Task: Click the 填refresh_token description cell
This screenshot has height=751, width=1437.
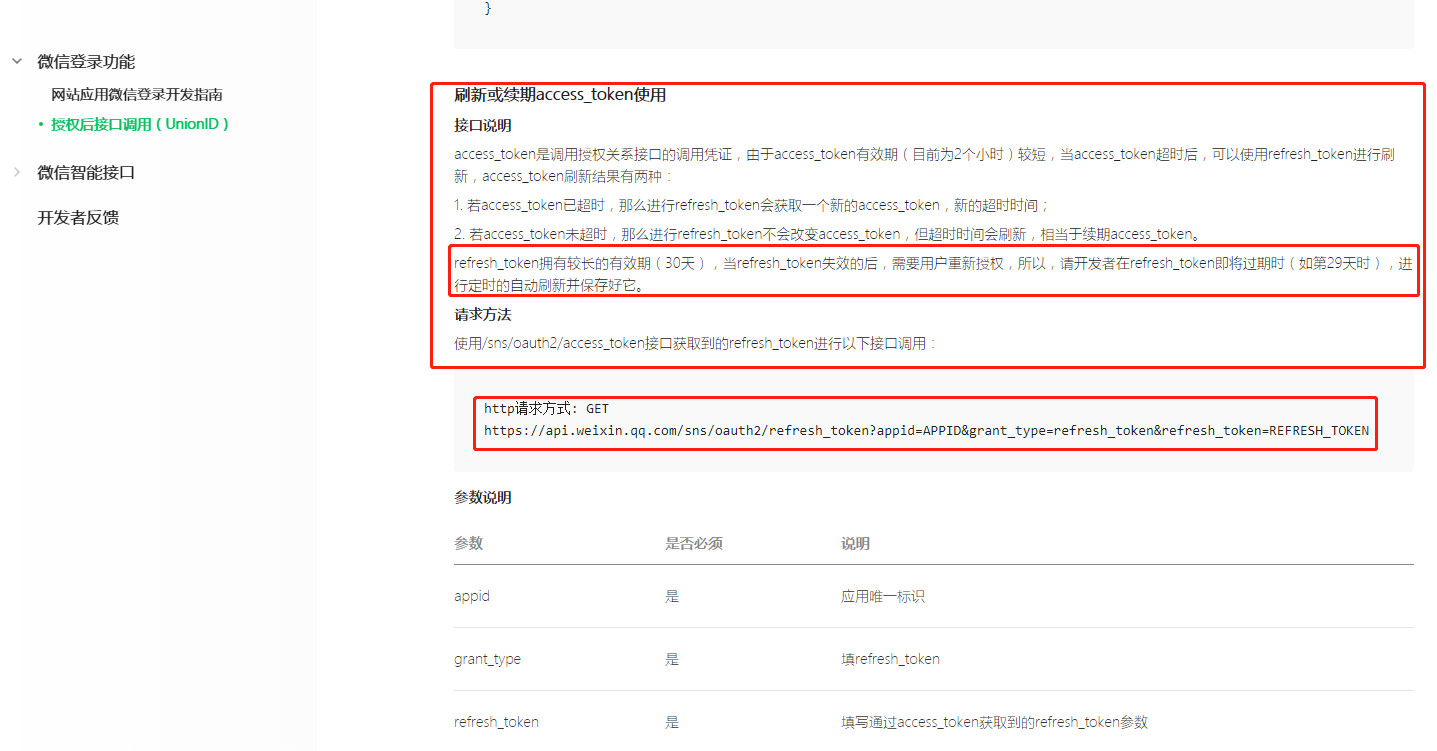Action: [x=890, y=659]
